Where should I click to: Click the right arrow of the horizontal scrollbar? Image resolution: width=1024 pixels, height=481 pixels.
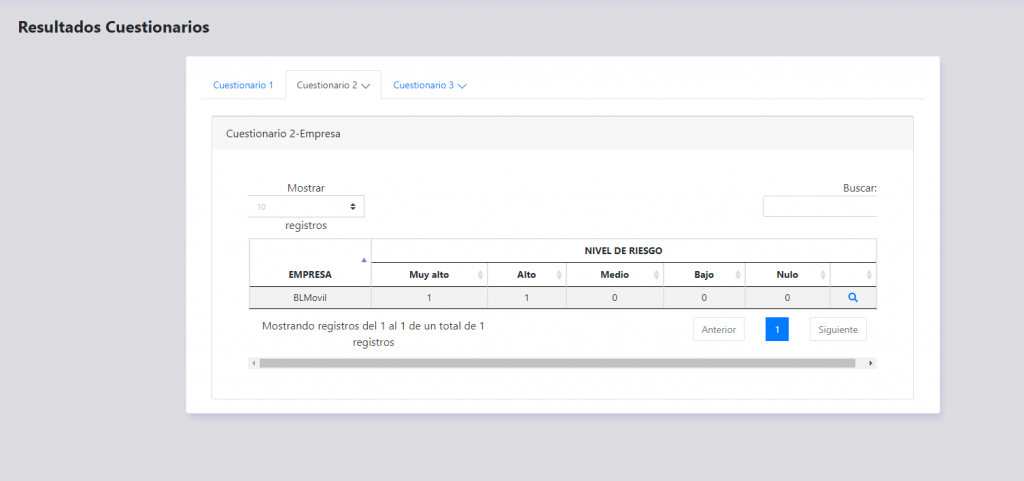872,363
